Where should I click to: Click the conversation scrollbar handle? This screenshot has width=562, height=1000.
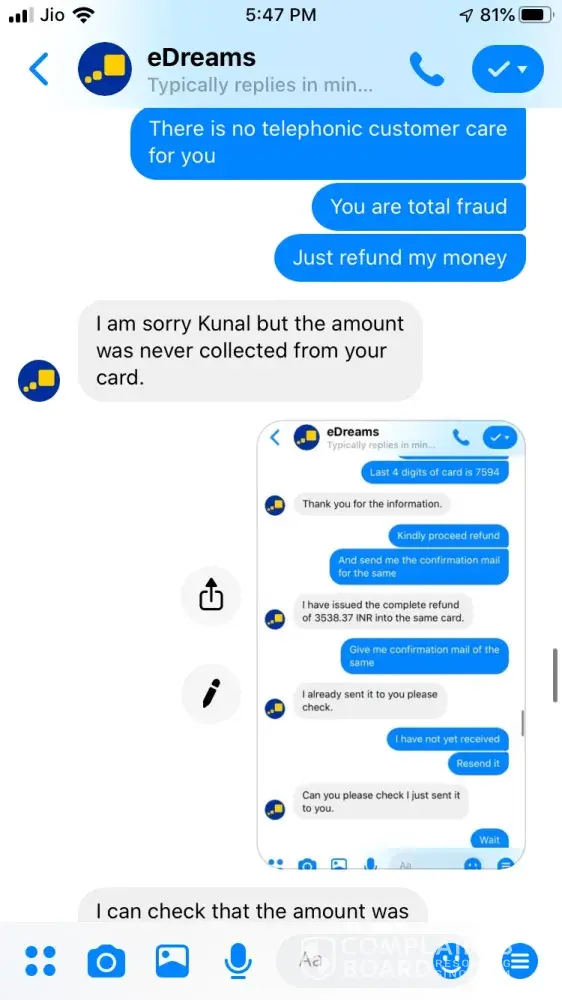(x=555, y=675)
